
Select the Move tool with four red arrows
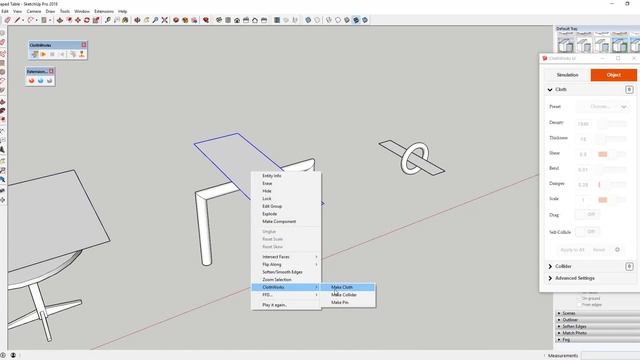click(x=78, y=20)
